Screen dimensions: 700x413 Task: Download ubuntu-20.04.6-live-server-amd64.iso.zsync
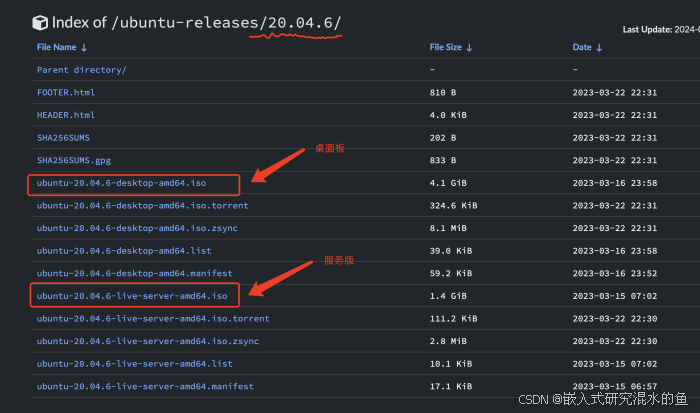pyautogui.click(x=148, y=341)
